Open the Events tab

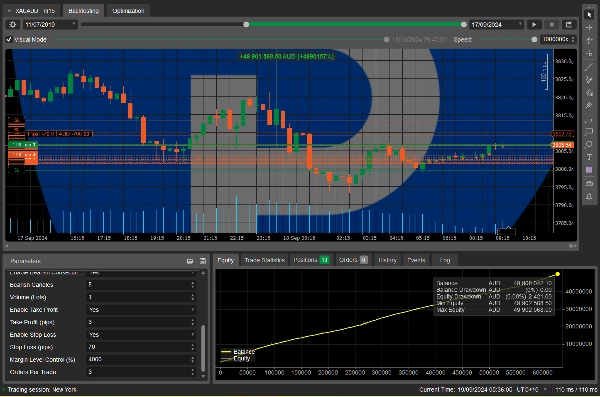[416, 260]
